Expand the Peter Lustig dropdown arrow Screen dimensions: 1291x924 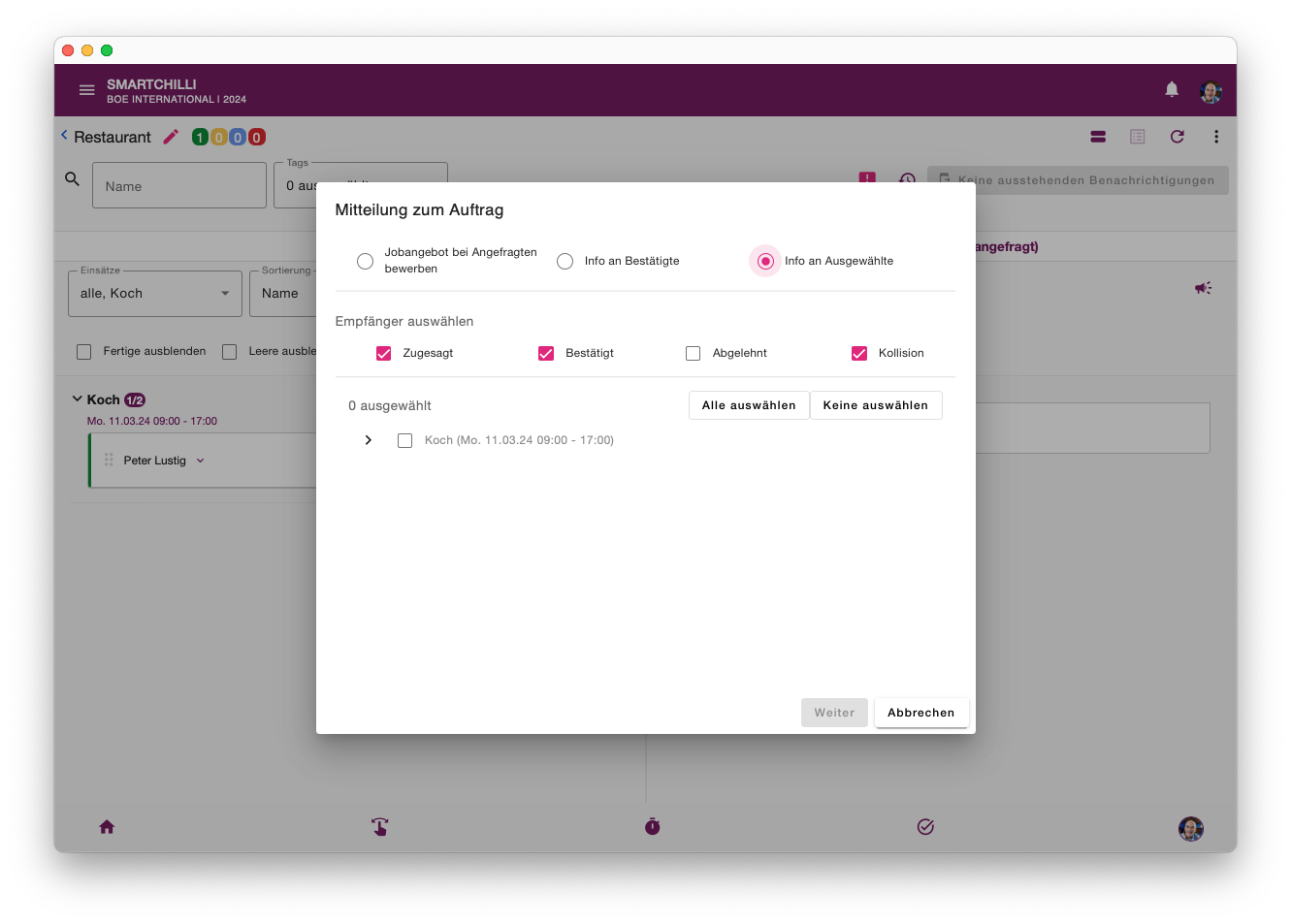point(201,461)
